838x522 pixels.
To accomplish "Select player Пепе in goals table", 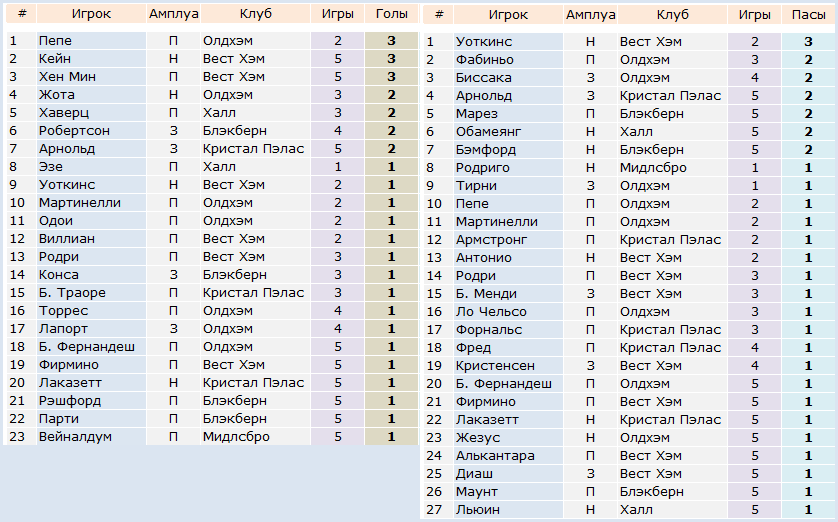I will 55,41.
